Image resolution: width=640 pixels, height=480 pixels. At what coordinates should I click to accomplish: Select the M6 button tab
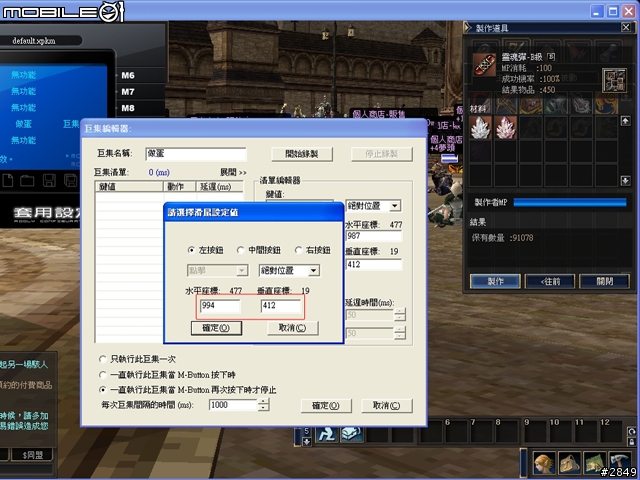[x=127, y=76]
